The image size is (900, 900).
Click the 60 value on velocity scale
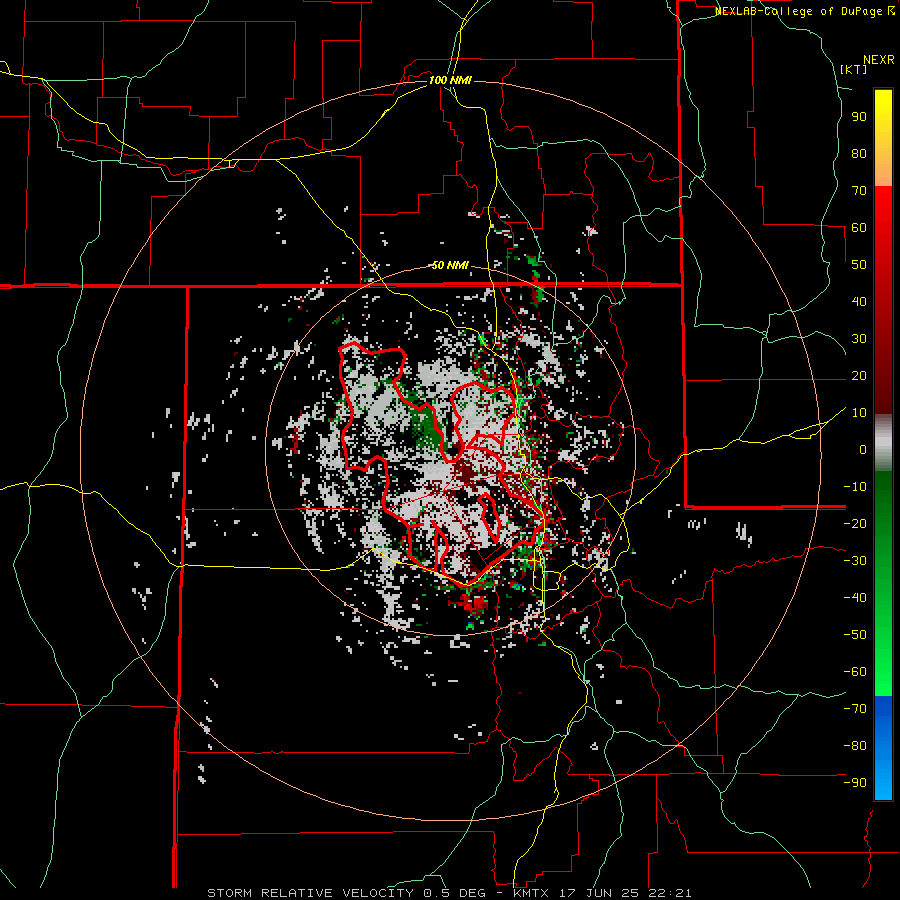coord(859,227)
